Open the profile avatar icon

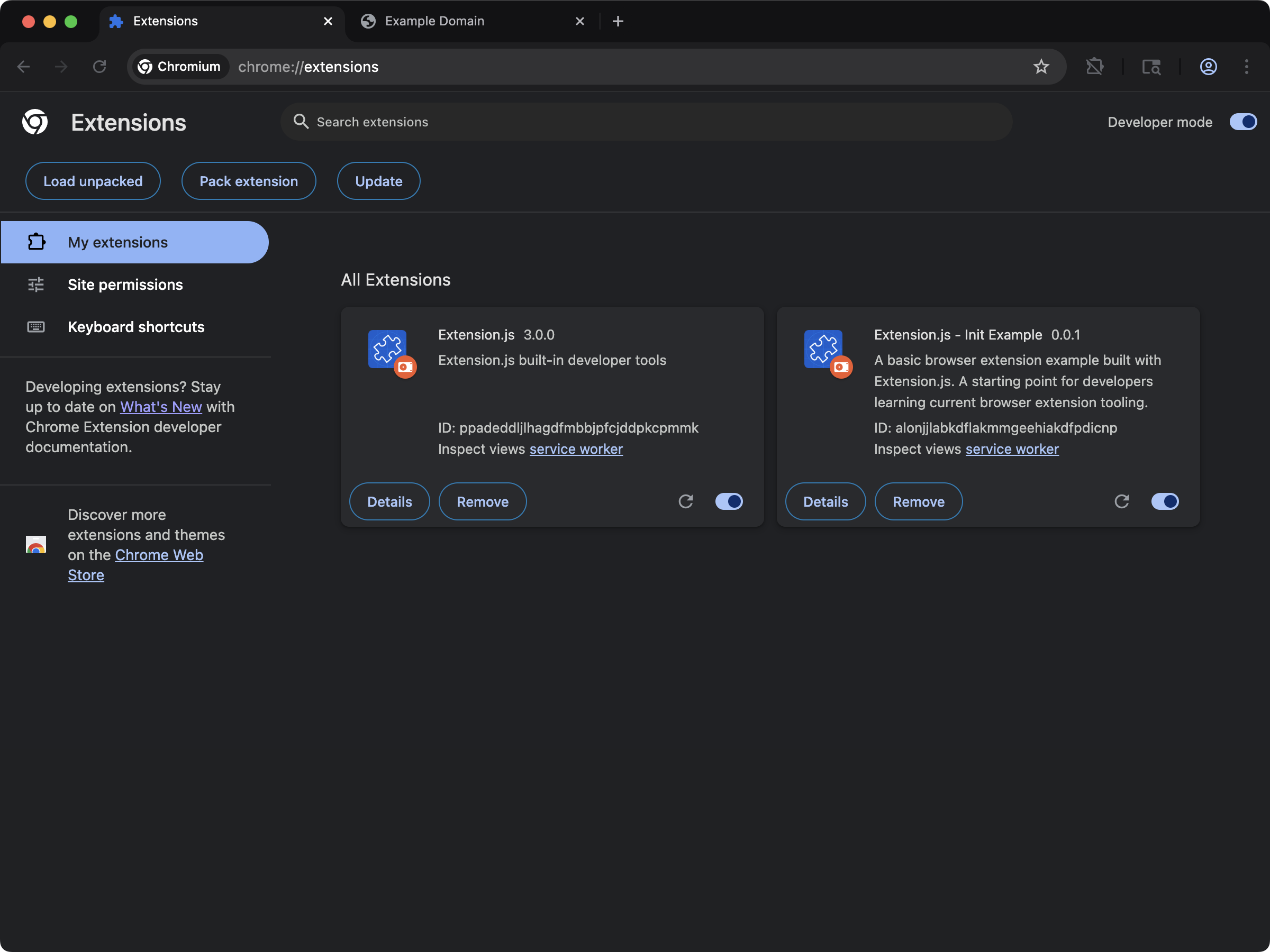click(1208, 67)
